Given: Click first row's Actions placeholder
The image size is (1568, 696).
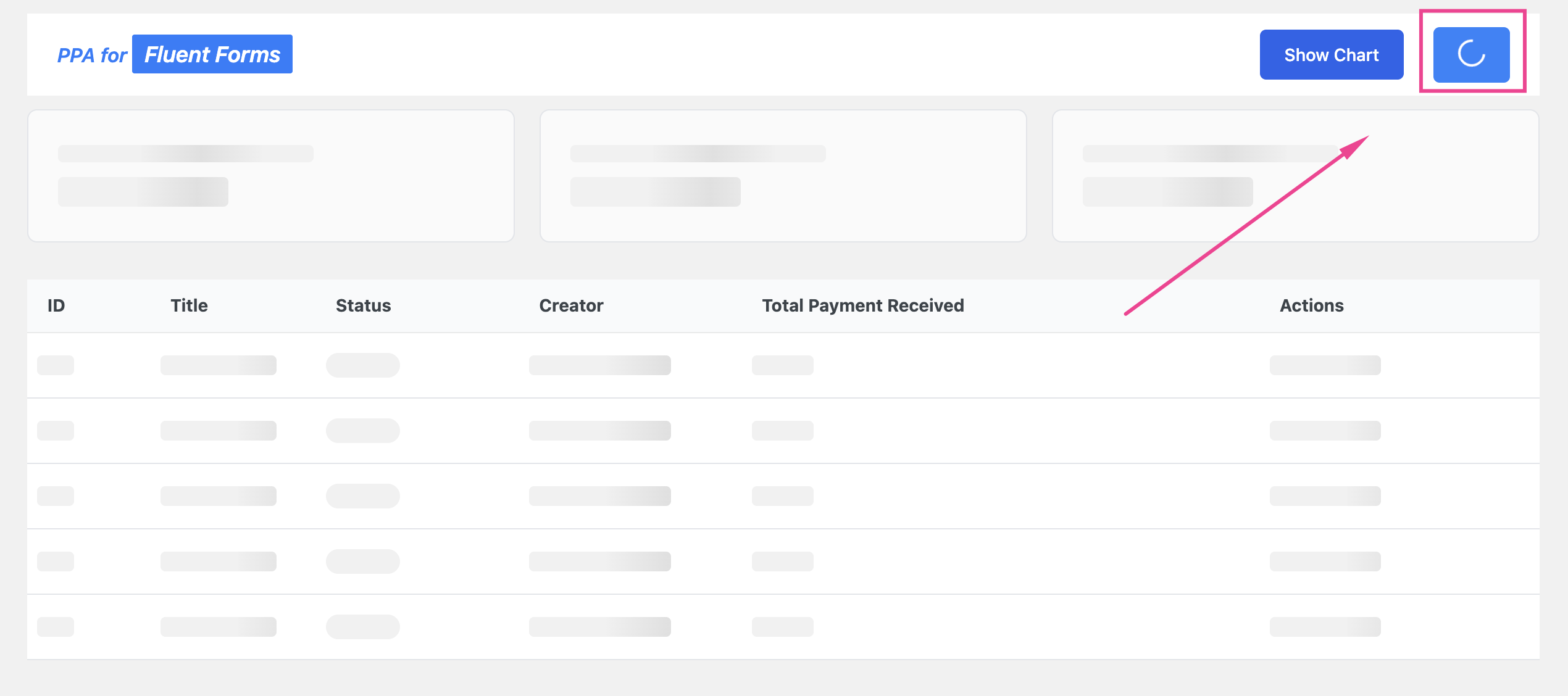Looking at the screenshot, I should [1325, 365].
